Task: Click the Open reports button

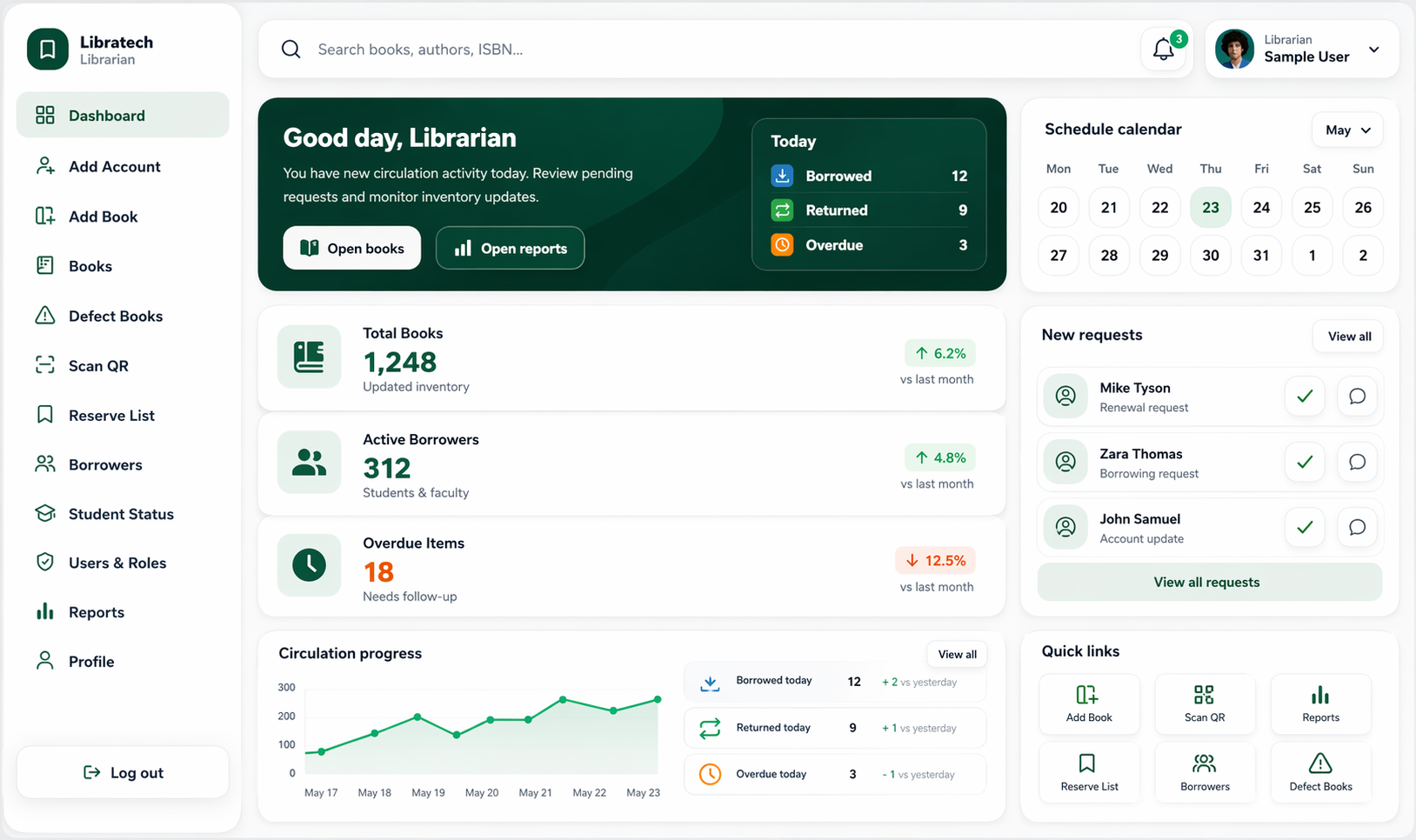Action: pos(510,248)
